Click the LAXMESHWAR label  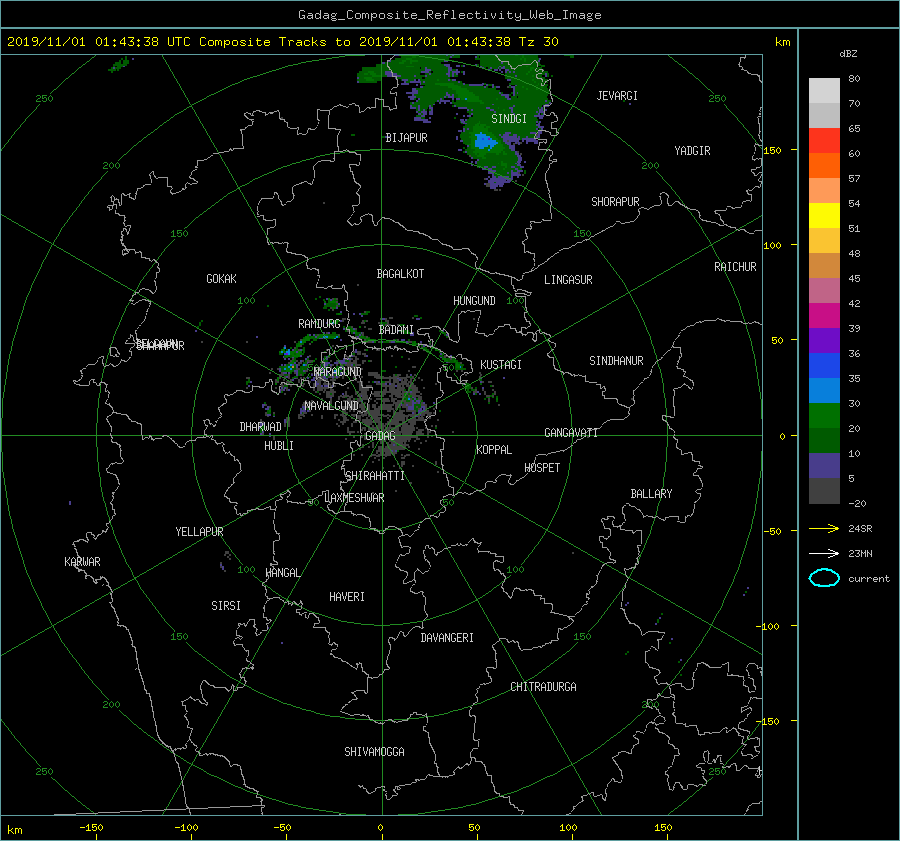pyautogui.click(x=354, y=498)
